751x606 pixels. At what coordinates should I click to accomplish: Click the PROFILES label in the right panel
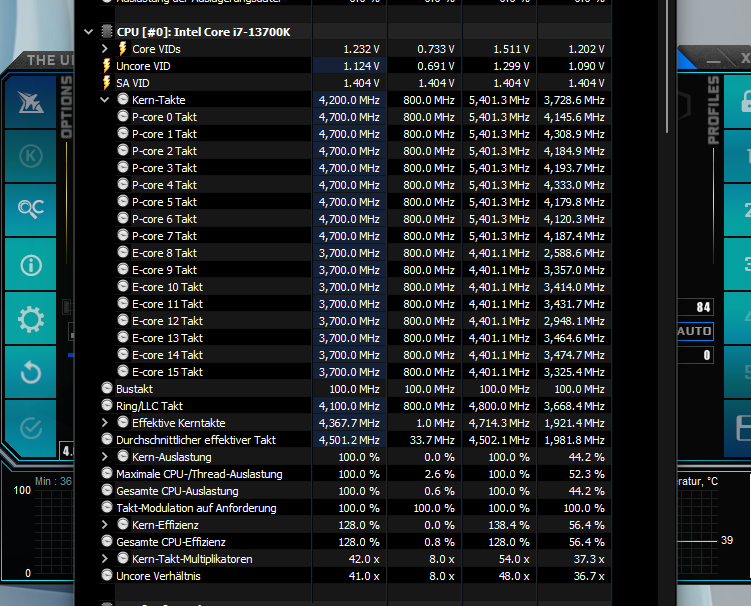[713, 111]
